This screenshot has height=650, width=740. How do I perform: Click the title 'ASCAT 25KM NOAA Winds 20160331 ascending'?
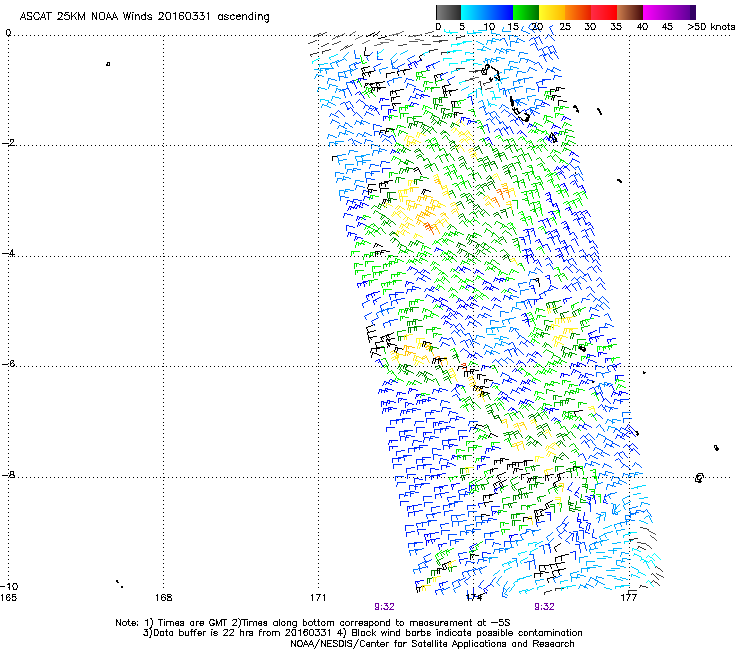coord(144,17)
